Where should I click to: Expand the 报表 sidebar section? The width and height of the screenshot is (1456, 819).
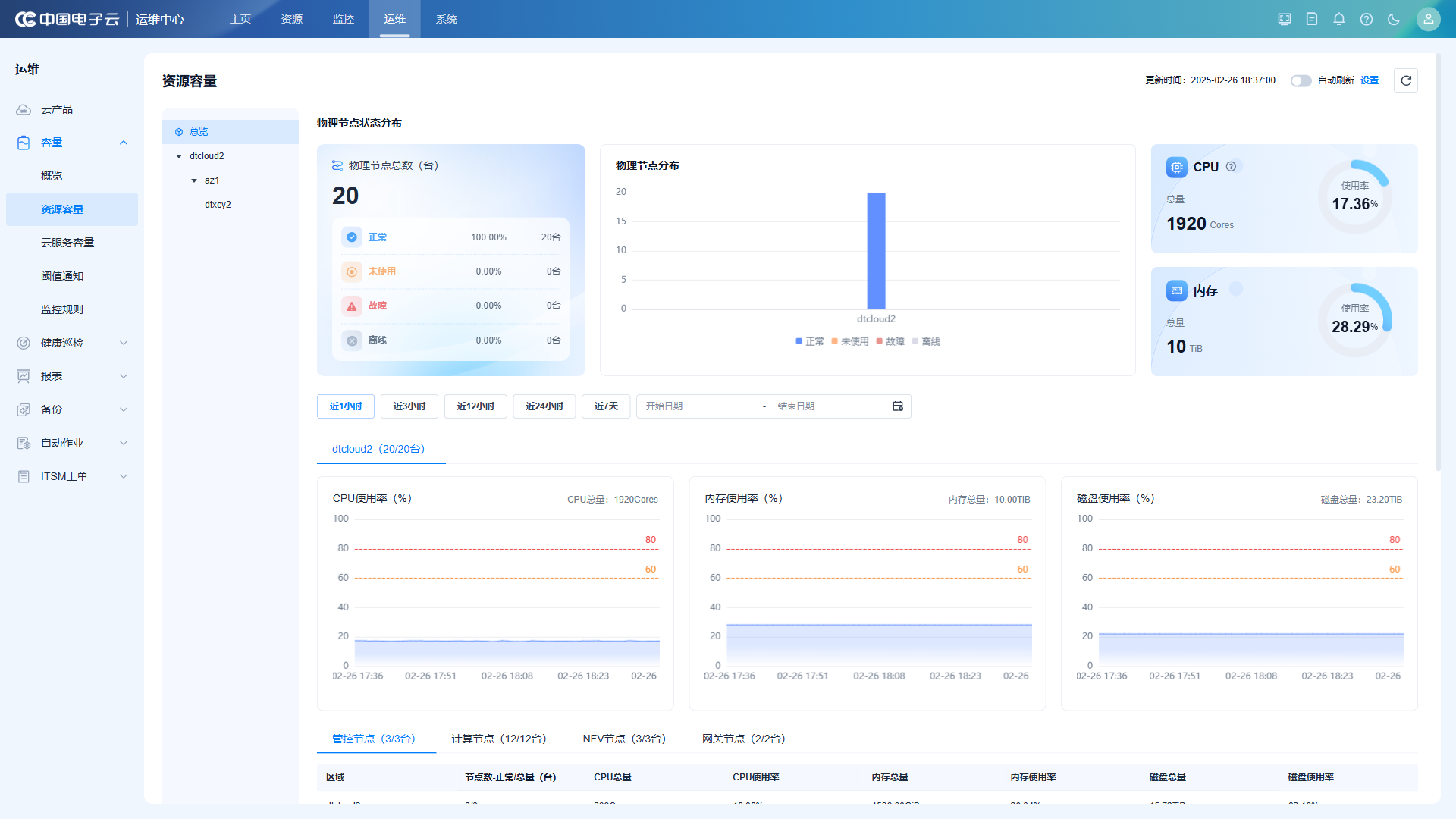124,376
